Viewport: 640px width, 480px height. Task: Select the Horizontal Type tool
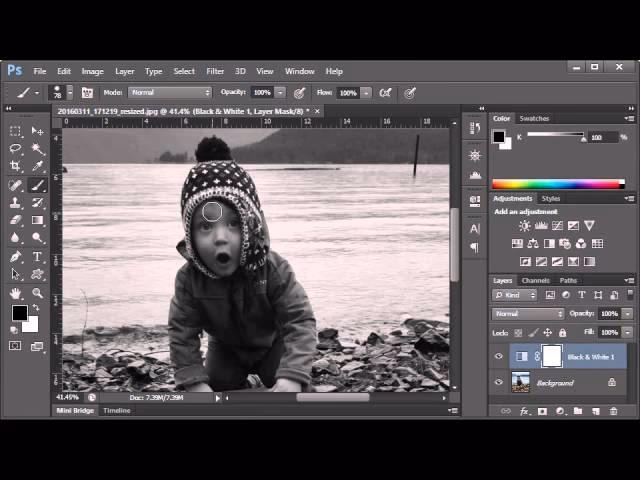pyautogui.click(x=37, y=257)
